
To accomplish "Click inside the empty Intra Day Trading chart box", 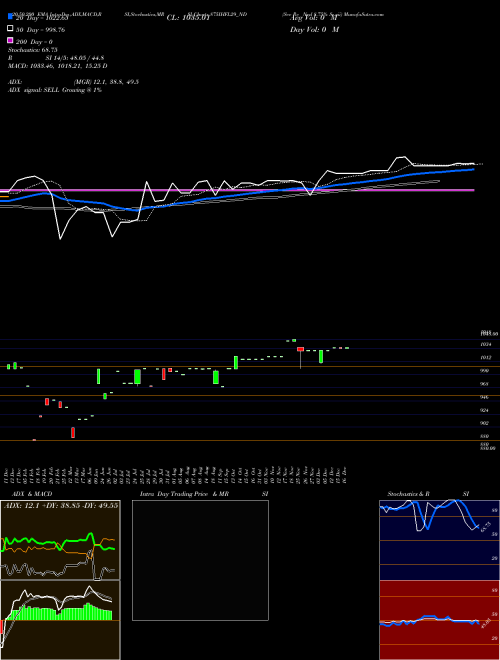I will (200, 560).
